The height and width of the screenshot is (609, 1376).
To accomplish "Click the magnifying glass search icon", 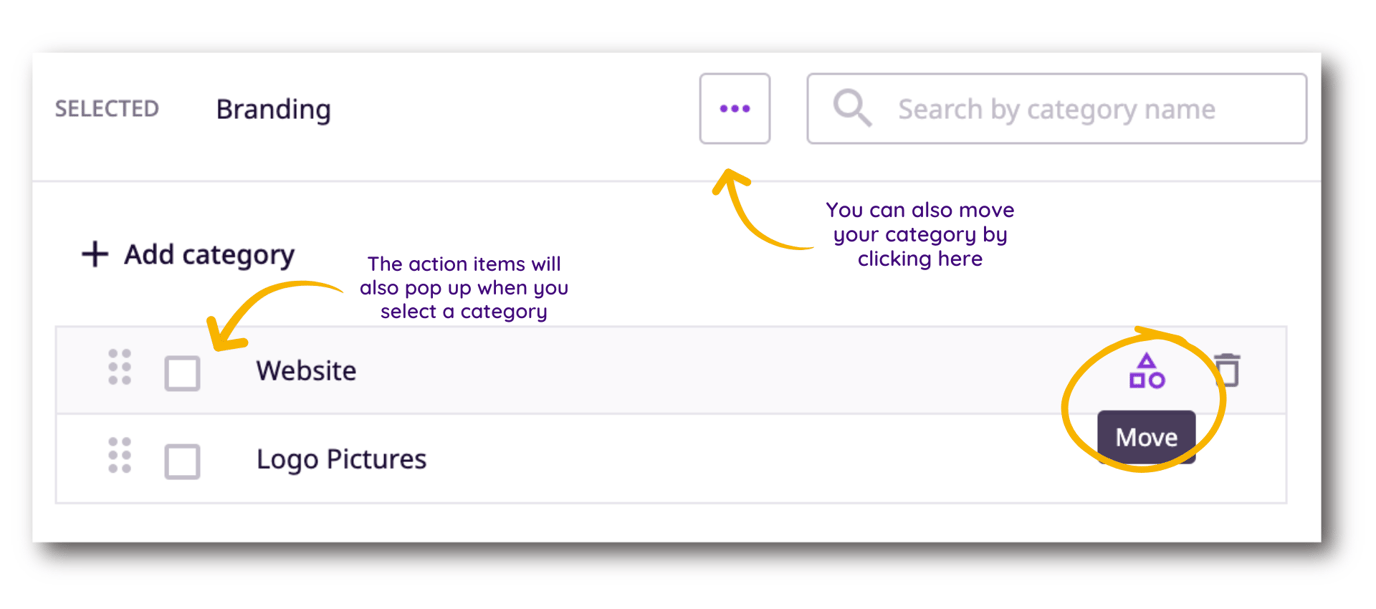I will coord(852,108).
